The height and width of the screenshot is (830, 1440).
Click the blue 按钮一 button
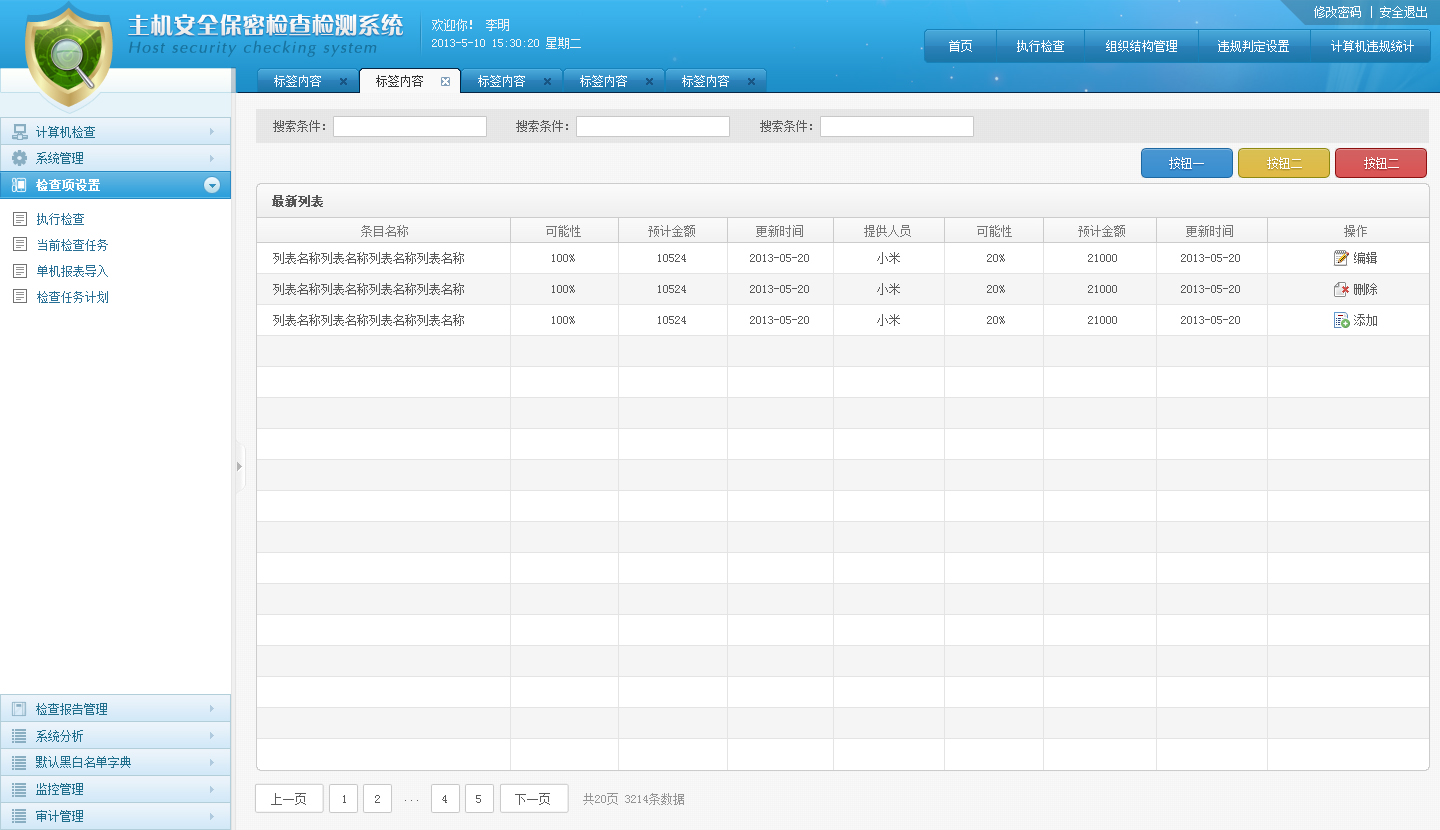(1186, 163)
